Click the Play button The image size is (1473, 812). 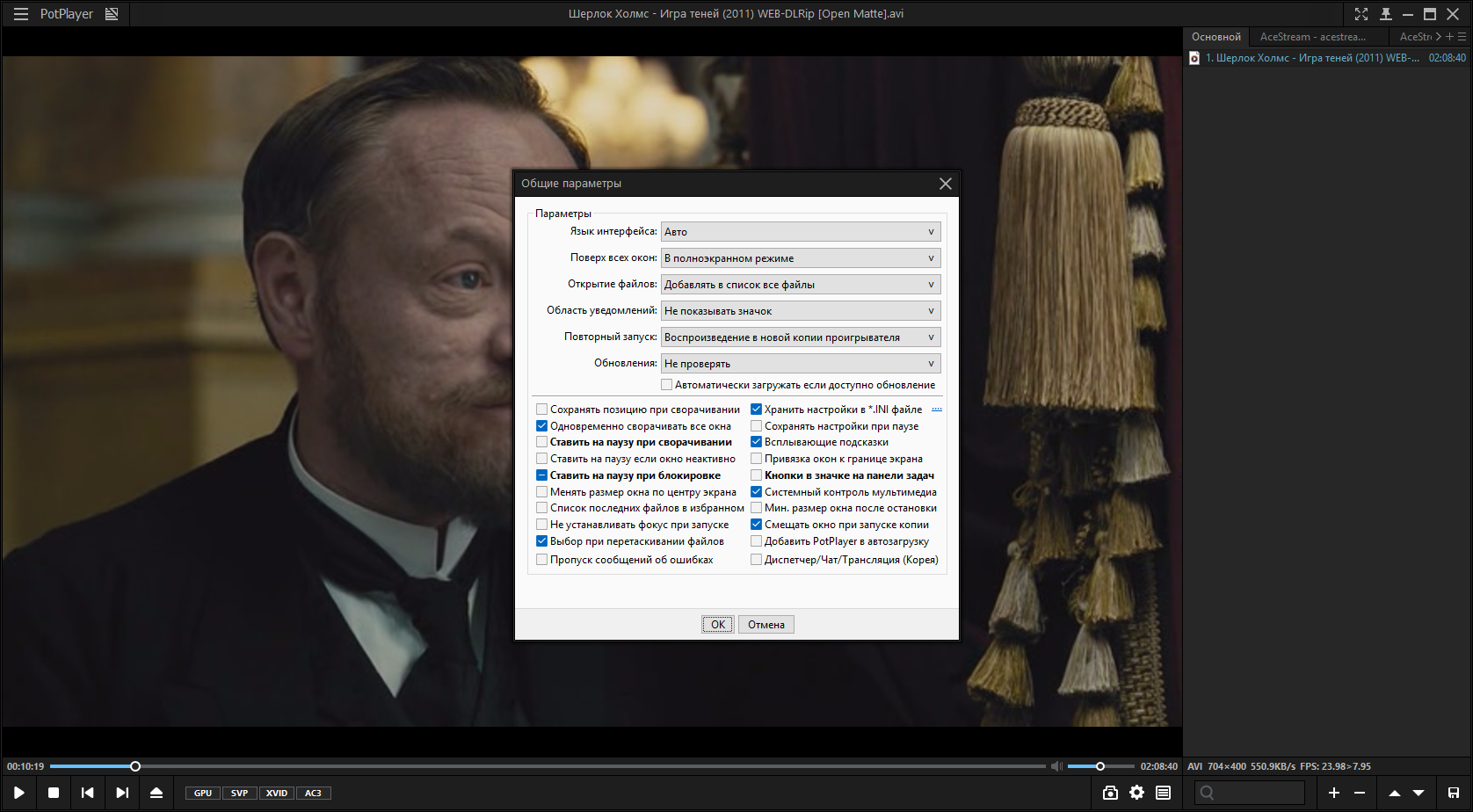tap(18, 793)
